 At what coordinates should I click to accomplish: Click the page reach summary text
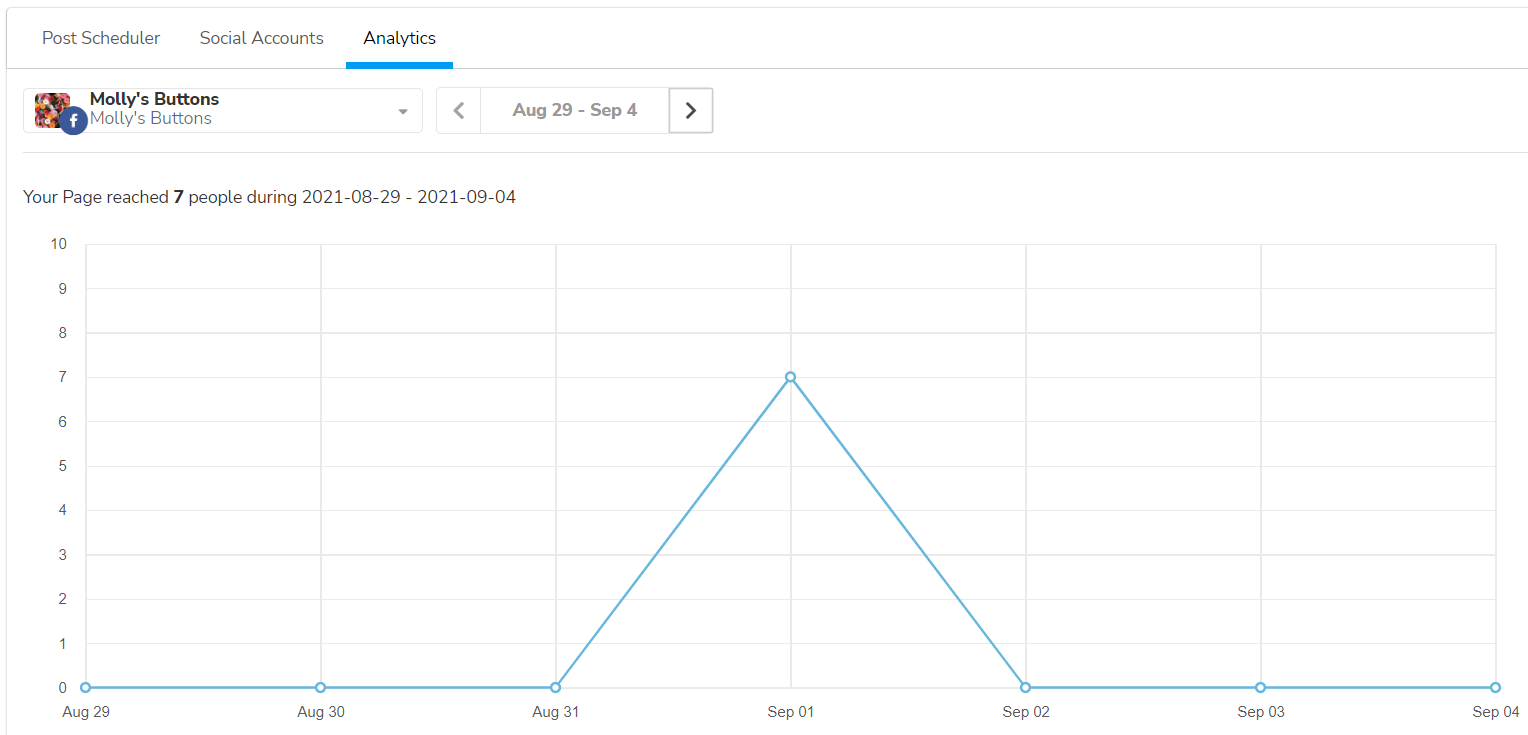[x=269, y=197]
